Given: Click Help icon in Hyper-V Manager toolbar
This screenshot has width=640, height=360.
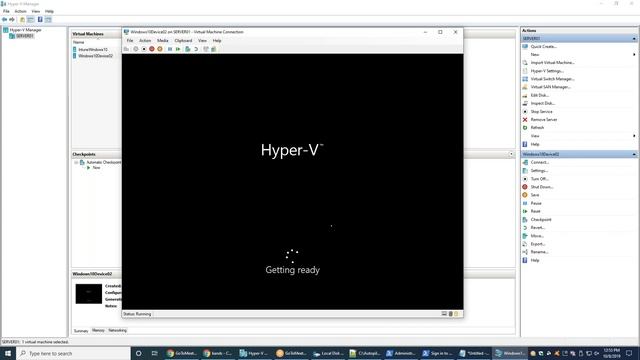Looking at the screenshot, I should 40,20.
